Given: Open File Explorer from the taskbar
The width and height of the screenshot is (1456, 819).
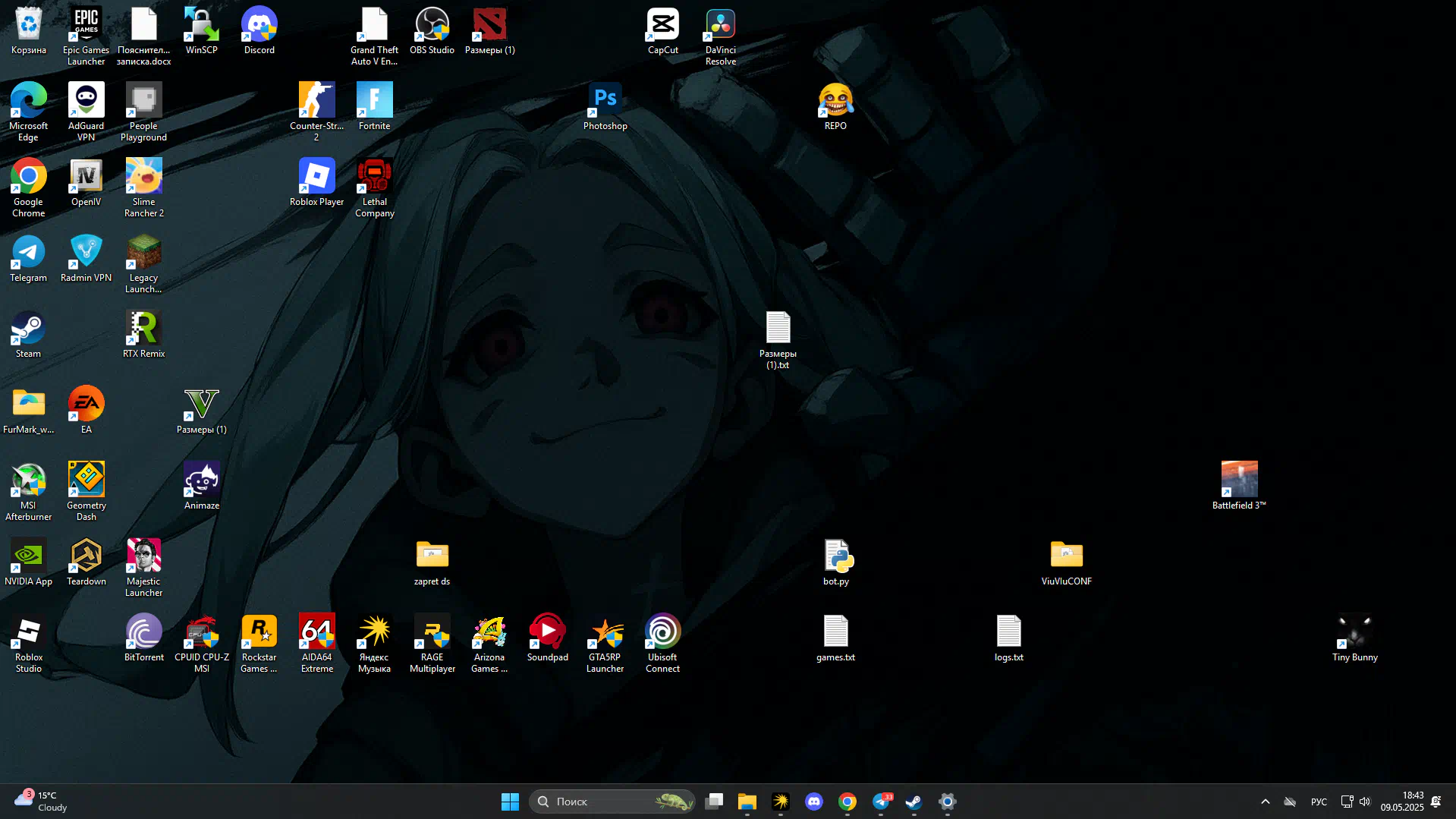Looking at the screenshot, I should [747, 802].
